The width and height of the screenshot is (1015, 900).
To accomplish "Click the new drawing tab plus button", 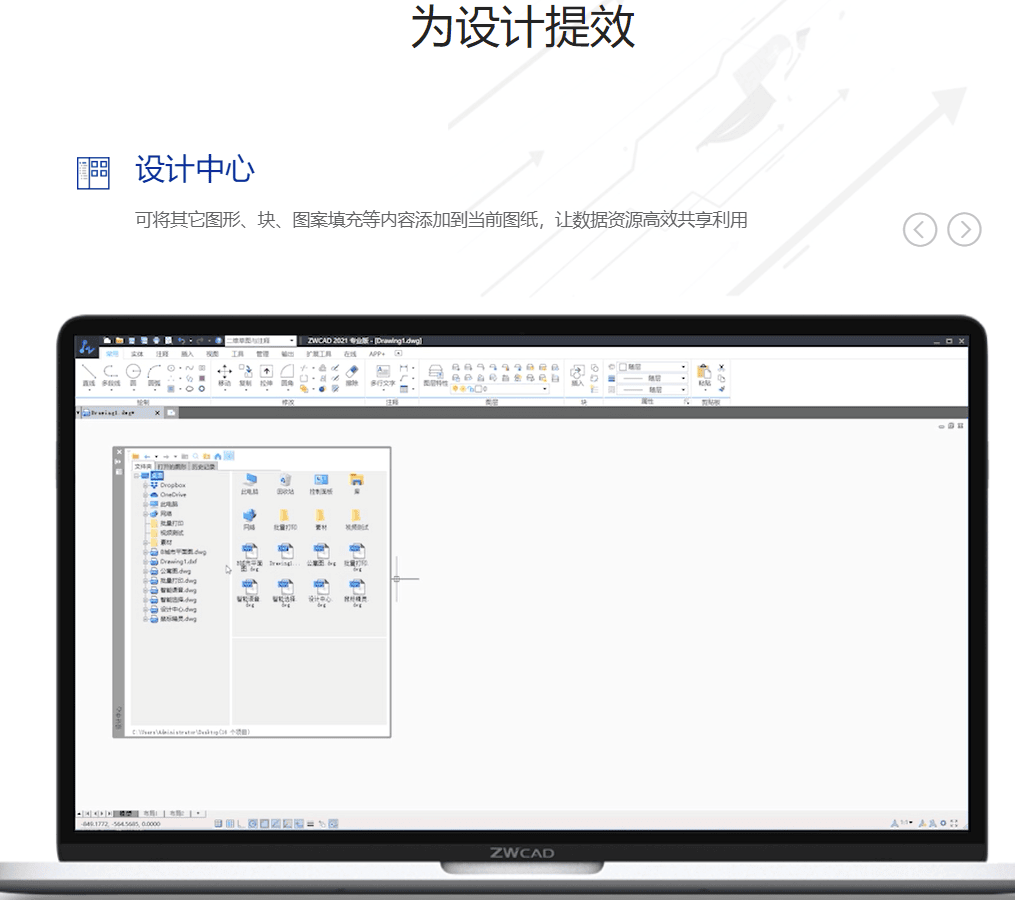I will pos(172,412).
